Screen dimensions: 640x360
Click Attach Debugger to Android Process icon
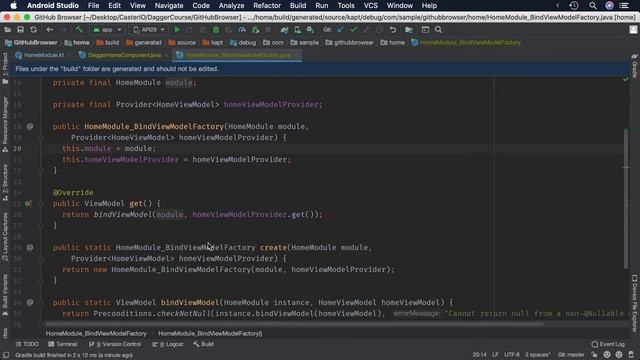click(x=255, y=30)
